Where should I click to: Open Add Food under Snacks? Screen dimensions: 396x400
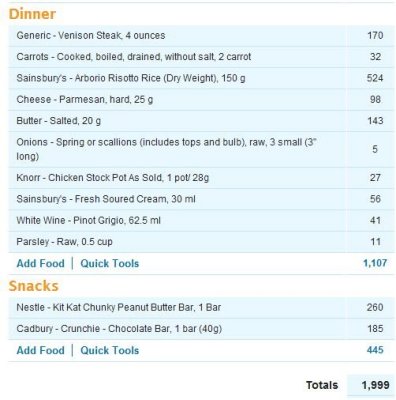click(41, 350)
